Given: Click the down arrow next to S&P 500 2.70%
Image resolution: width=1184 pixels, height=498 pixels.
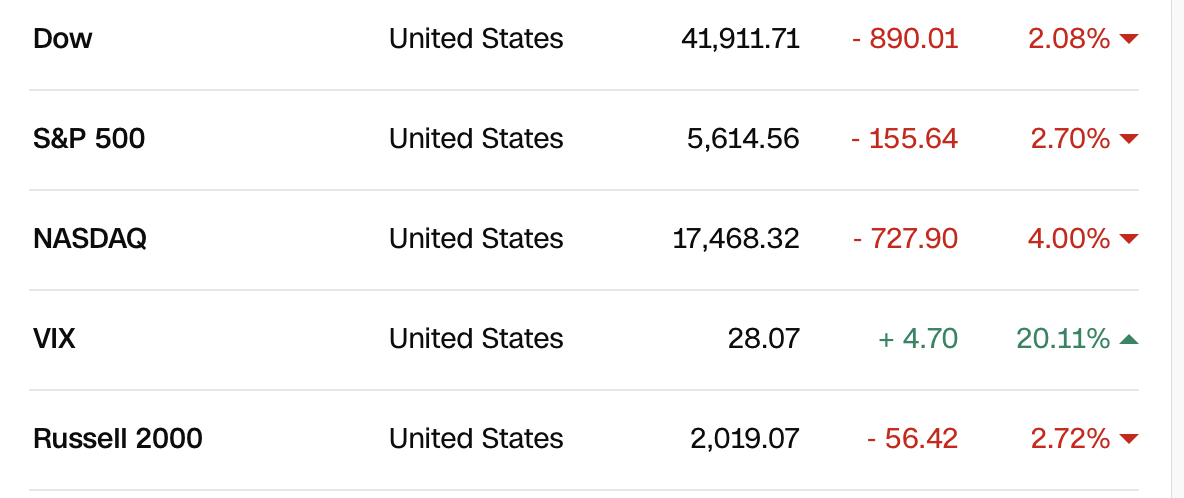Looking at the screenshot, I should click(x=1129, y=139).
